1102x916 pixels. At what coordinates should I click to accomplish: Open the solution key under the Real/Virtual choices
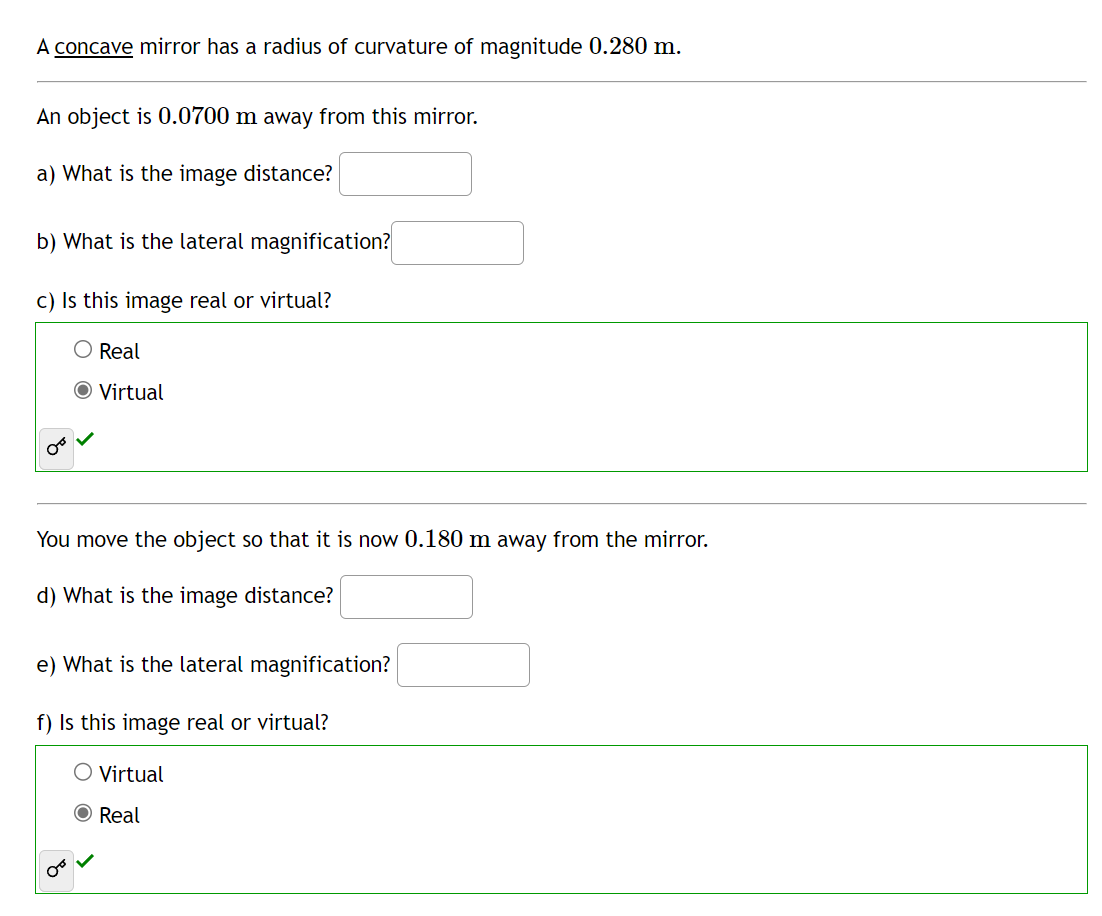tap(55, 448)
